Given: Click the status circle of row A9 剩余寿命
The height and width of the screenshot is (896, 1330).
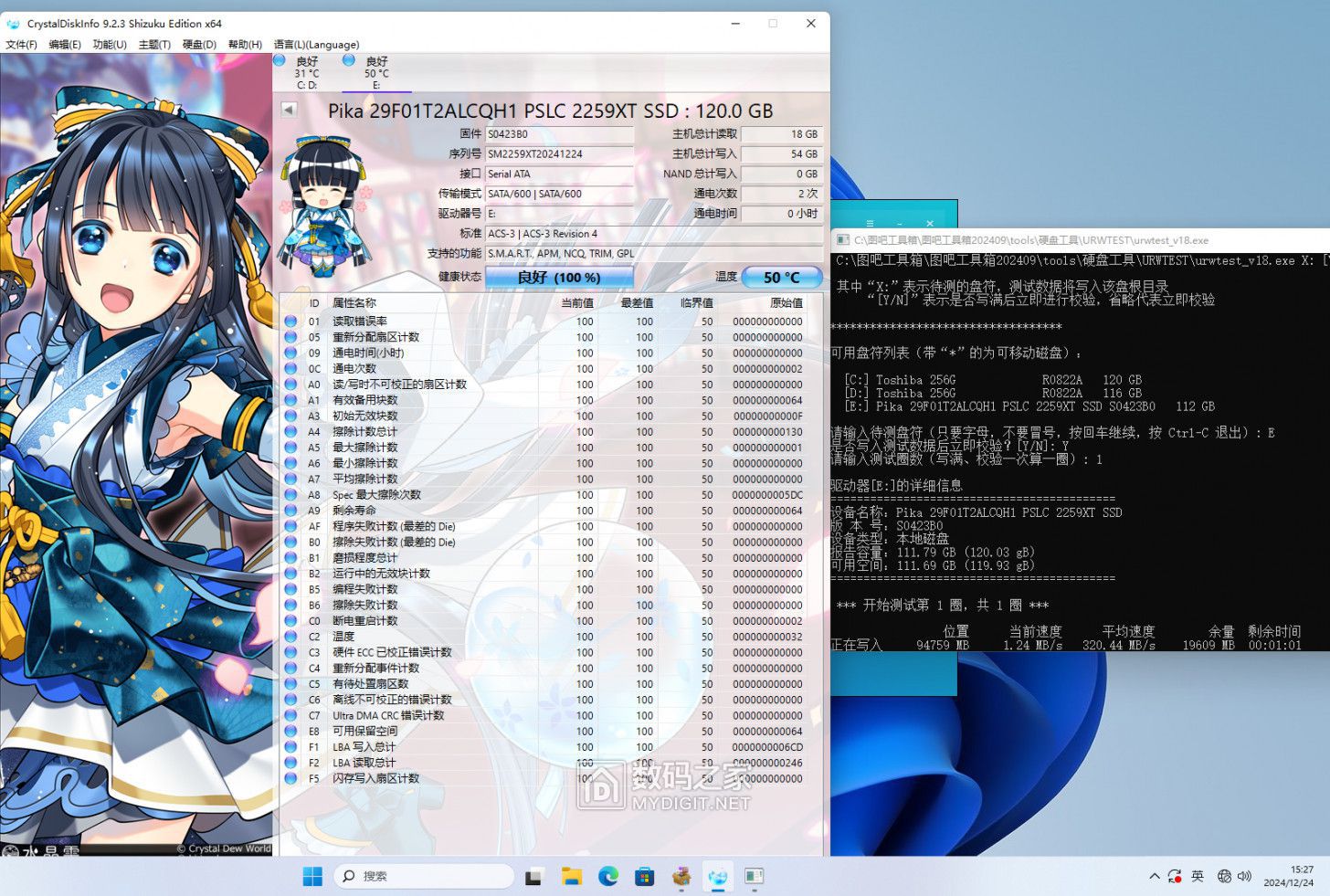Looking at the screenshot, I should point(290,511).
